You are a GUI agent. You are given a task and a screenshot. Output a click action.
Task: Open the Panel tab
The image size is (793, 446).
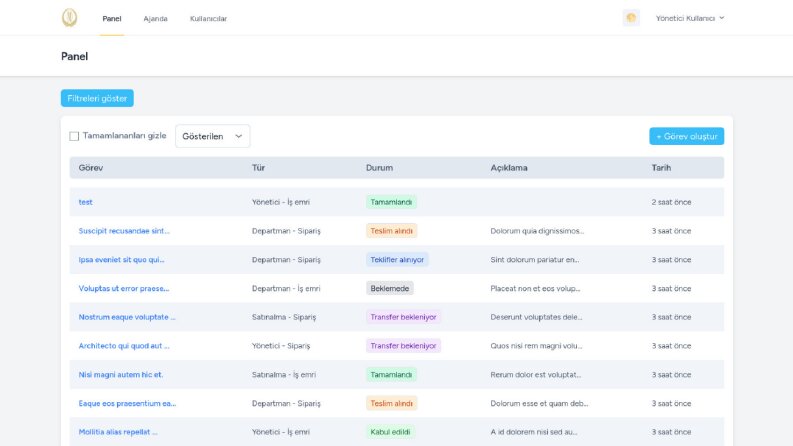pyautogui.click(x=112, y=19)
